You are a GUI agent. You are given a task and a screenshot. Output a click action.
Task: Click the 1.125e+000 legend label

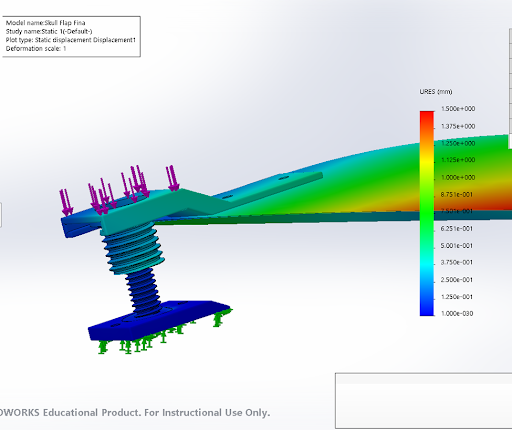click(x=458, y=160)
